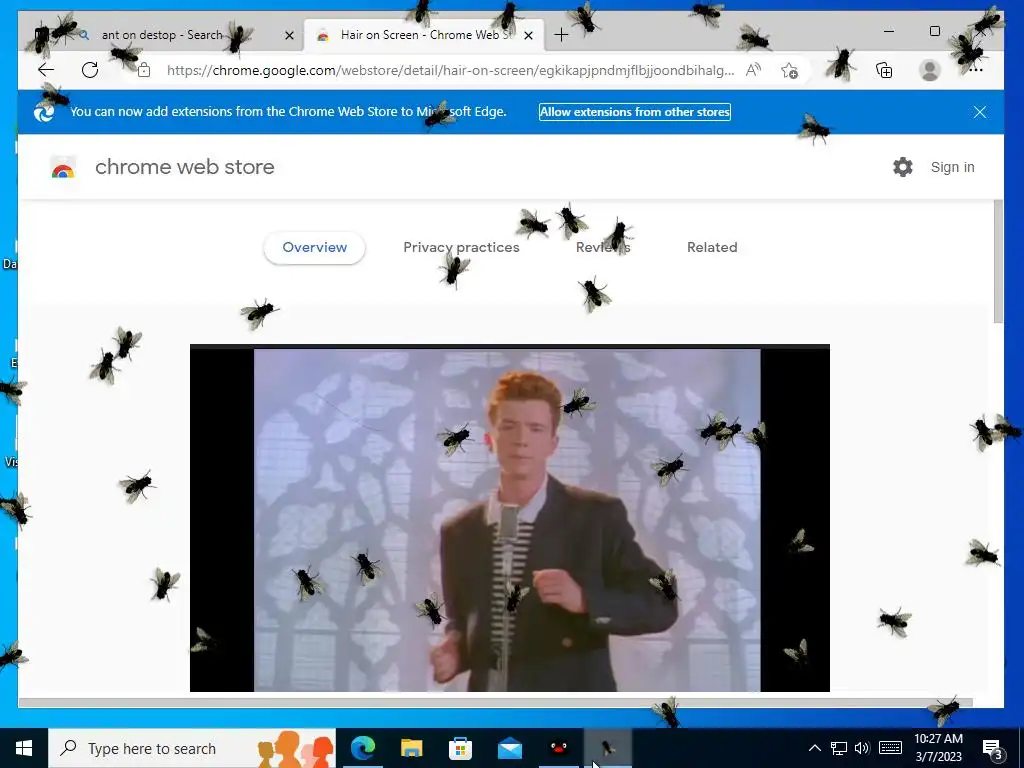Screen dimensions: 1024x768
Task: Open the Edge profile avatar
Action: point(929,71)
